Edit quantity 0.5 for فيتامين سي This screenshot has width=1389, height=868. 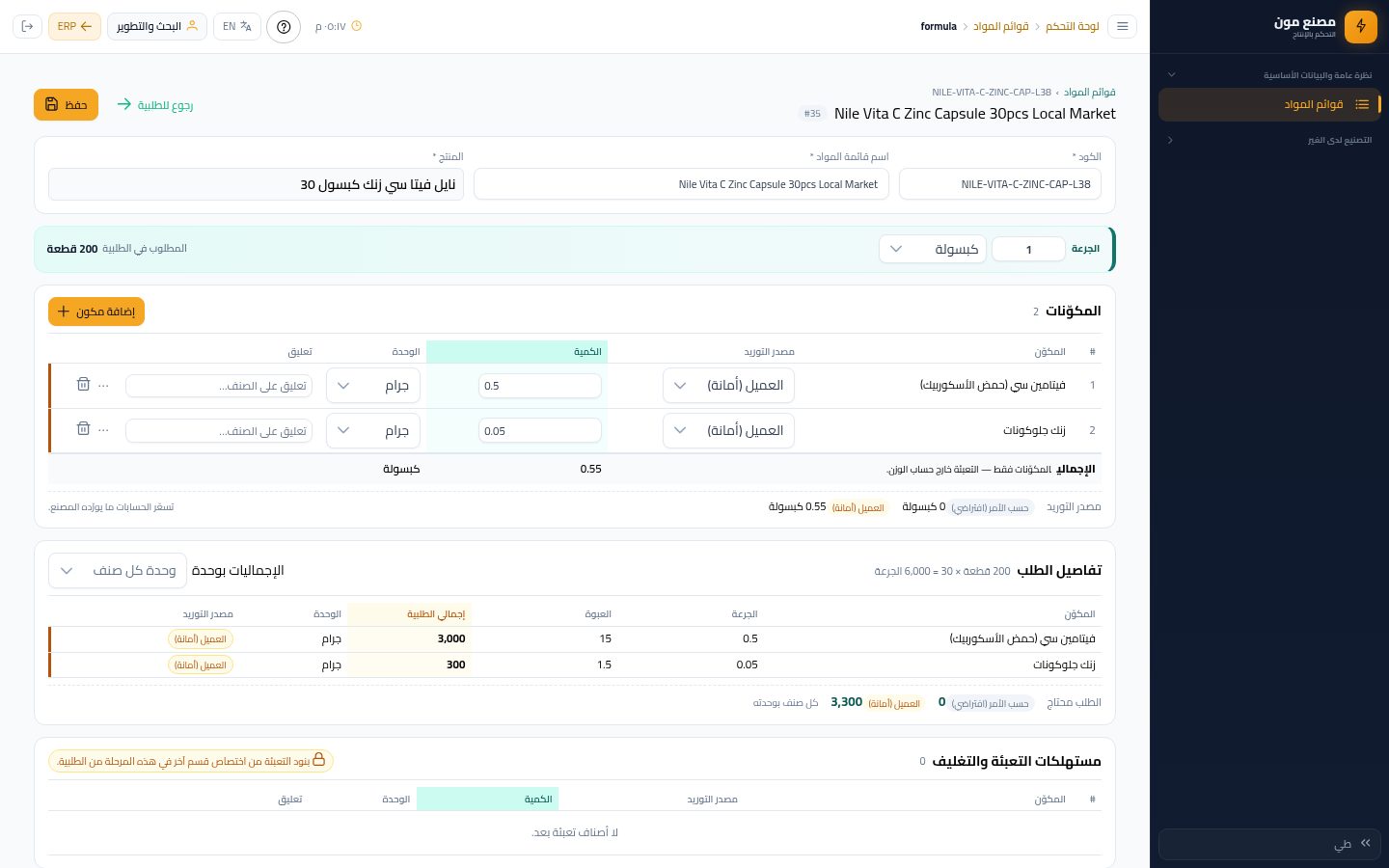coord(540,386)
